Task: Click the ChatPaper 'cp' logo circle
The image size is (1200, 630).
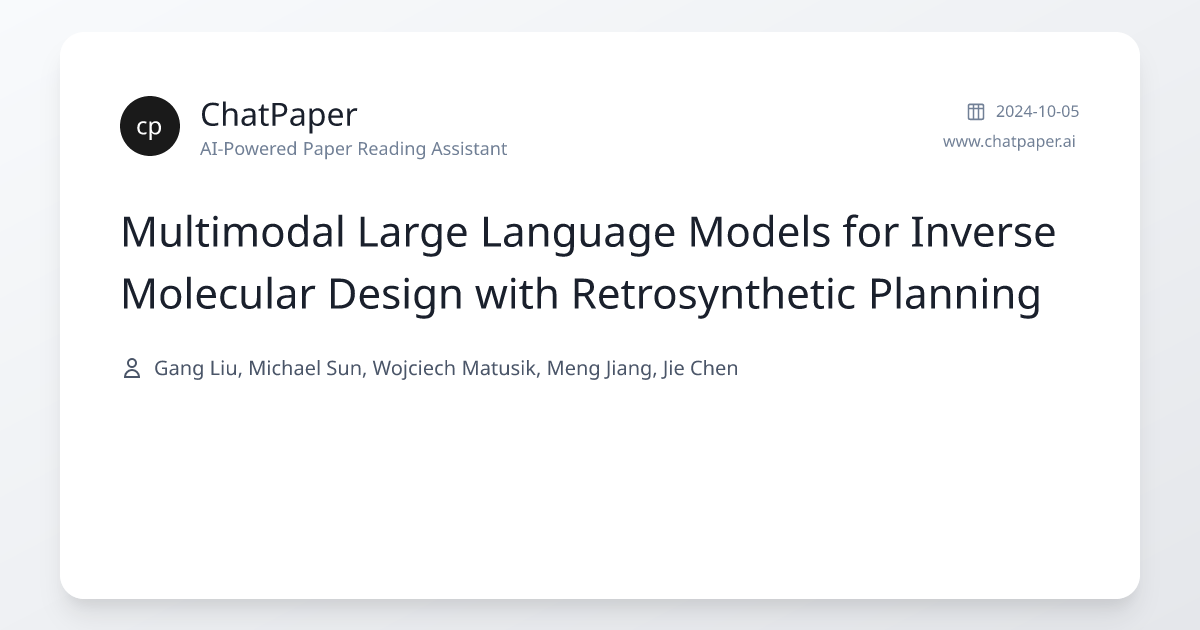Action: (x=150, y=126)
